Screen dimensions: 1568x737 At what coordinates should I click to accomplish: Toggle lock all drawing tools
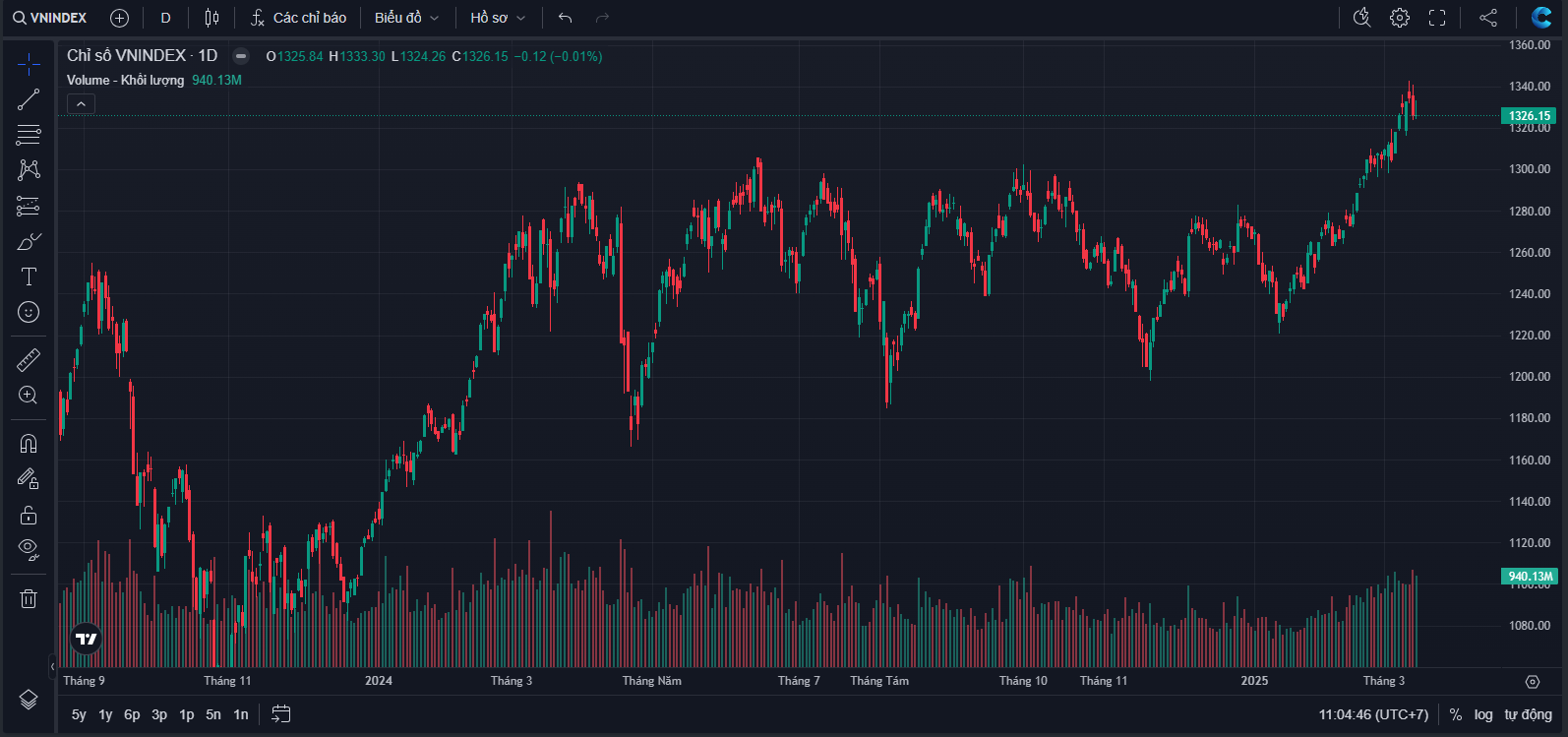point(29,515)
